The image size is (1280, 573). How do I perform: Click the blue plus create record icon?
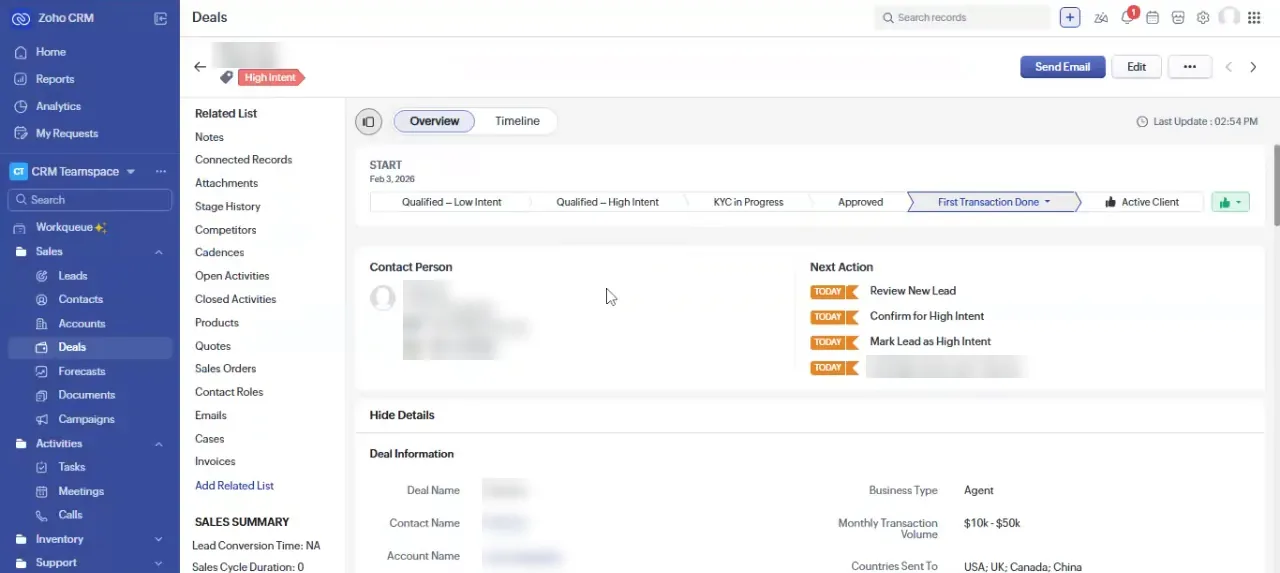tap(1070, 17)
